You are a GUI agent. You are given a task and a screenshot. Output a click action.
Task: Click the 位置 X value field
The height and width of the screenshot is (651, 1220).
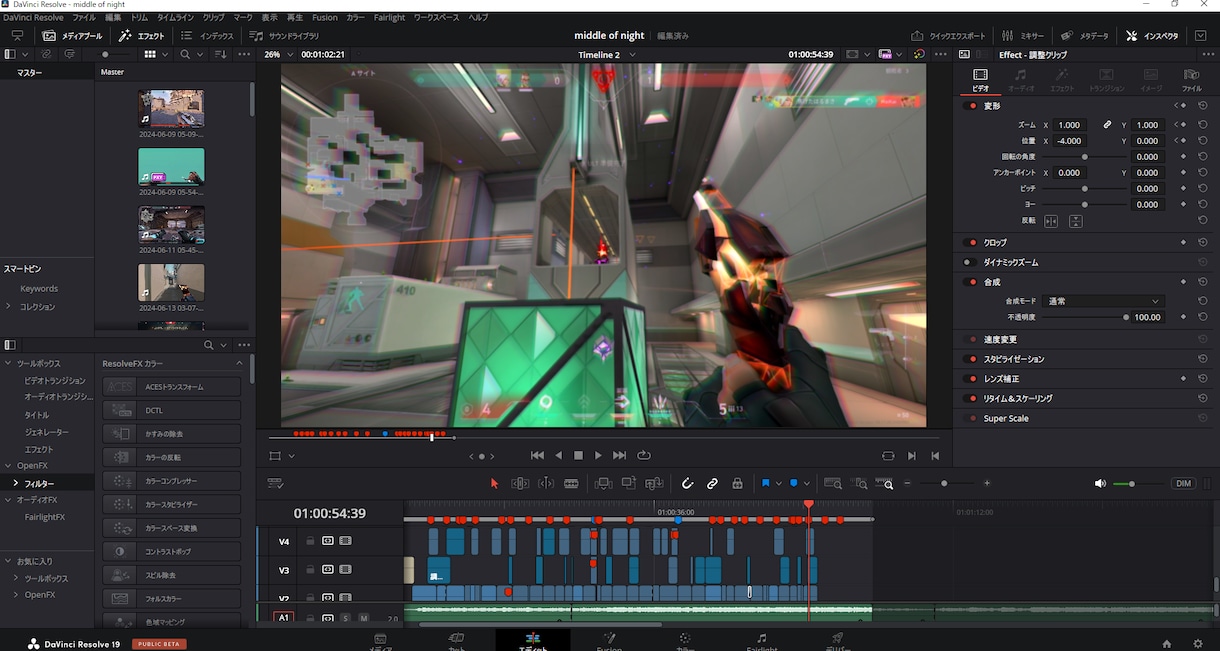pos(1069,141)
